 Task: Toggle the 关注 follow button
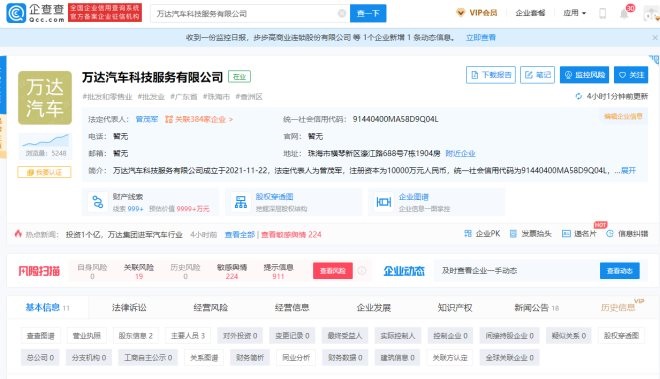coord(631,75)
